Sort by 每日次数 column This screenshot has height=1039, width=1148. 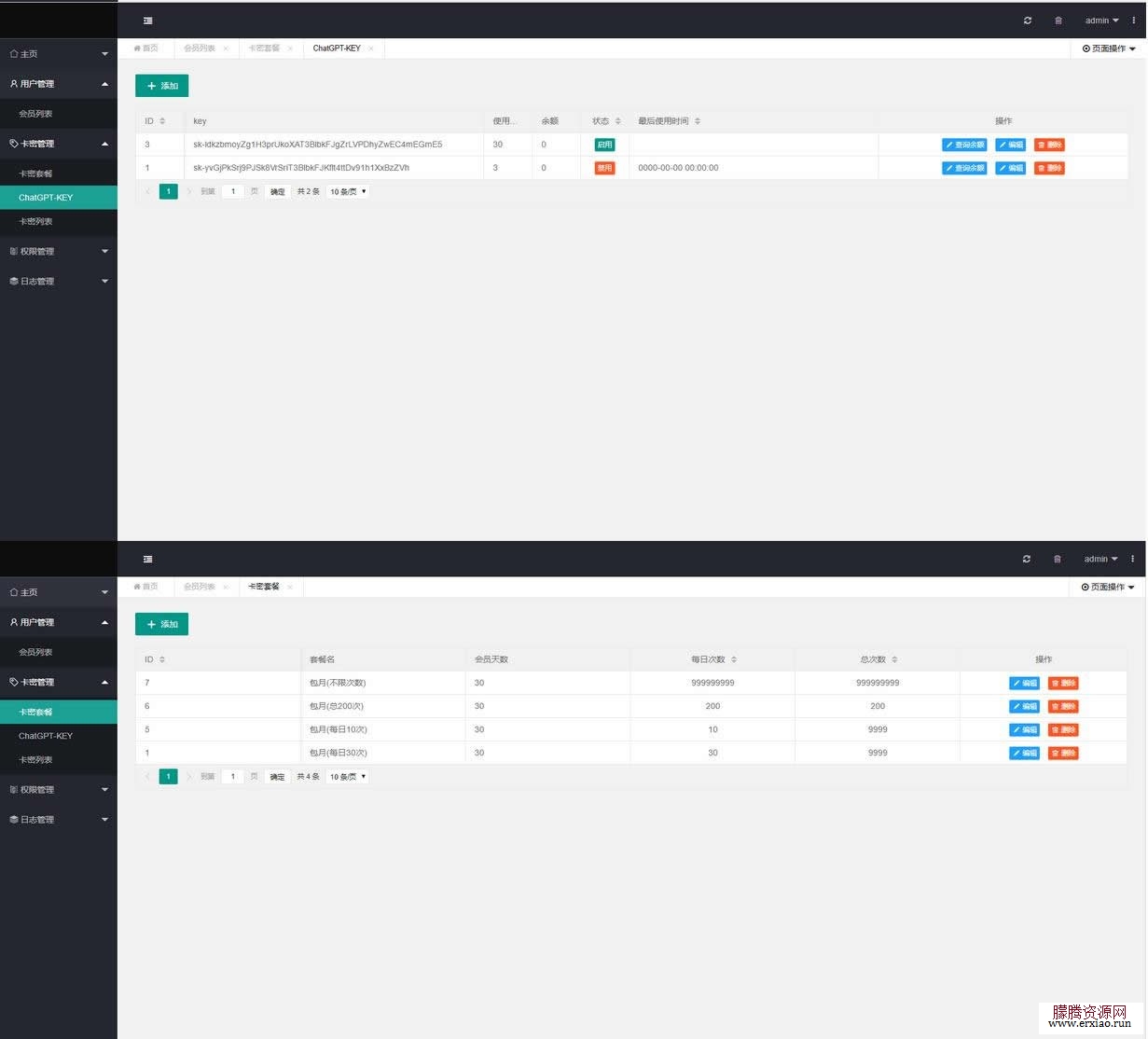[x=734, y=659]
